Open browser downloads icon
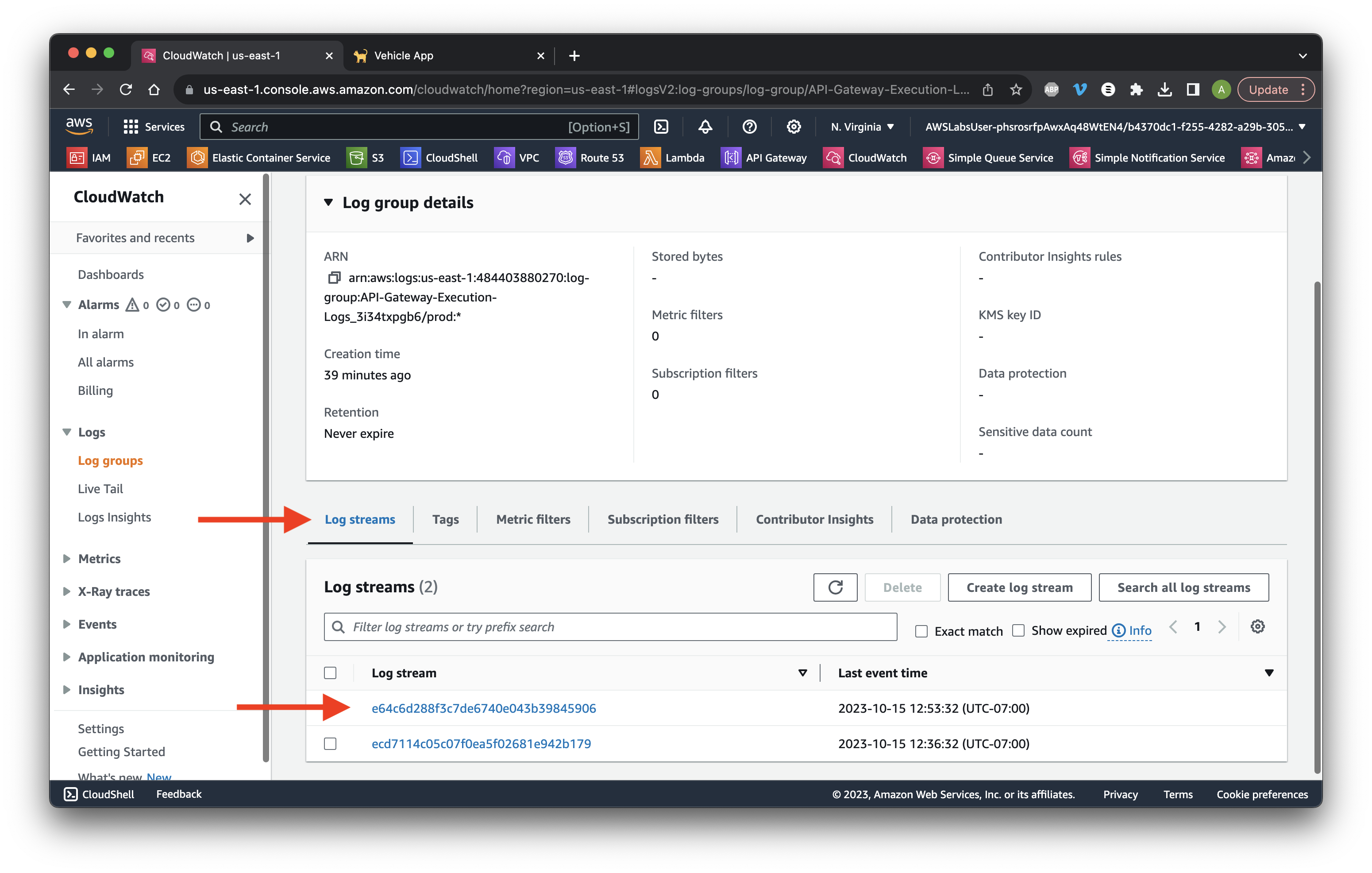Viewport: 1372px width, 873px height. pos(1164,89)
